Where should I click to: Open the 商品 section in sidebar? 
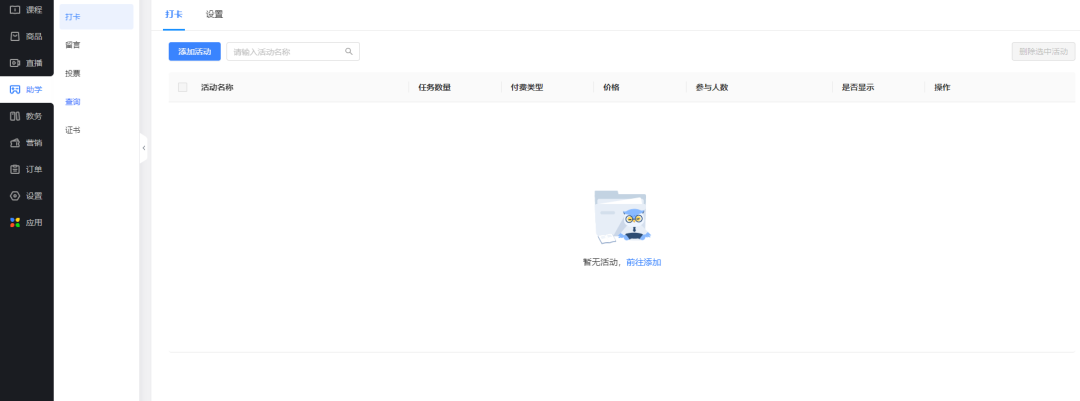pos(26,36)
